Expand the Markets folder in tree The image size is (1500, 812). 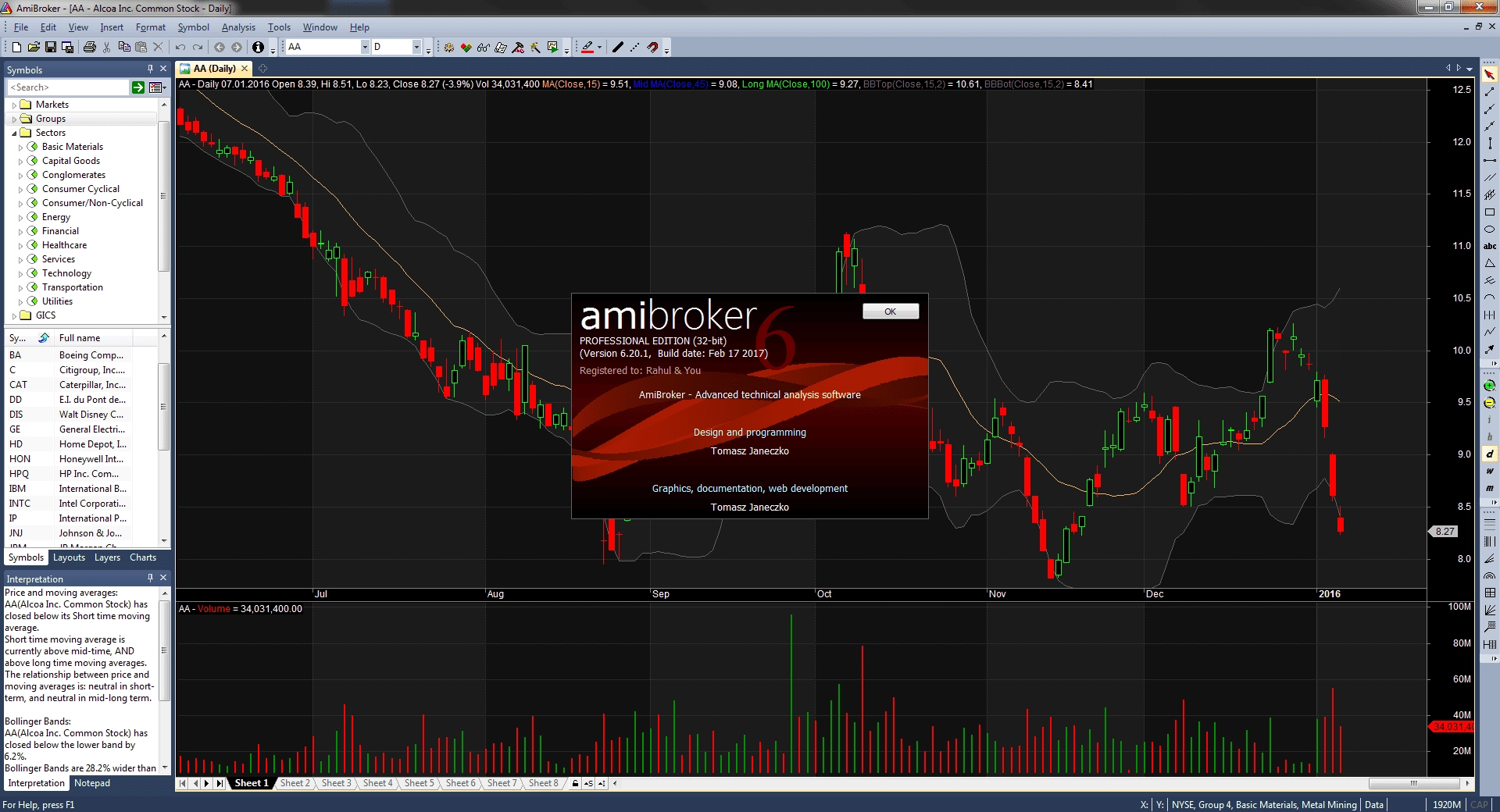[14, 105]
